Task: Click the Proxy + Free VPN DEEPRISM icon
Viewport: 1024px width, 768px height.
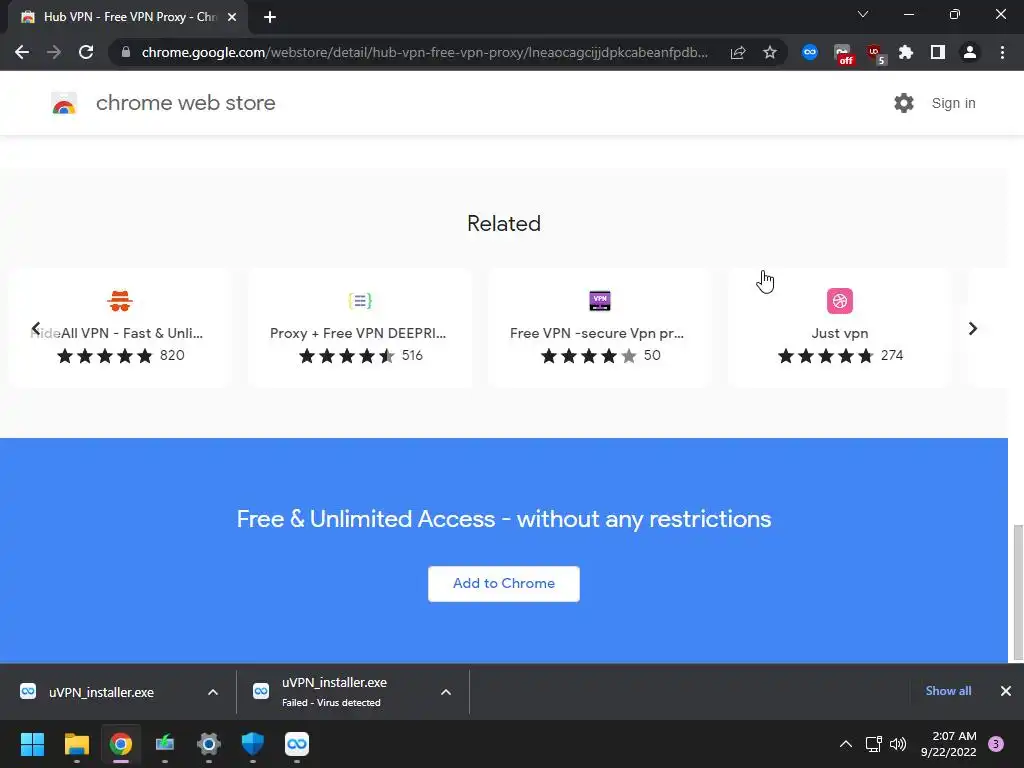Action: (360, 300)
